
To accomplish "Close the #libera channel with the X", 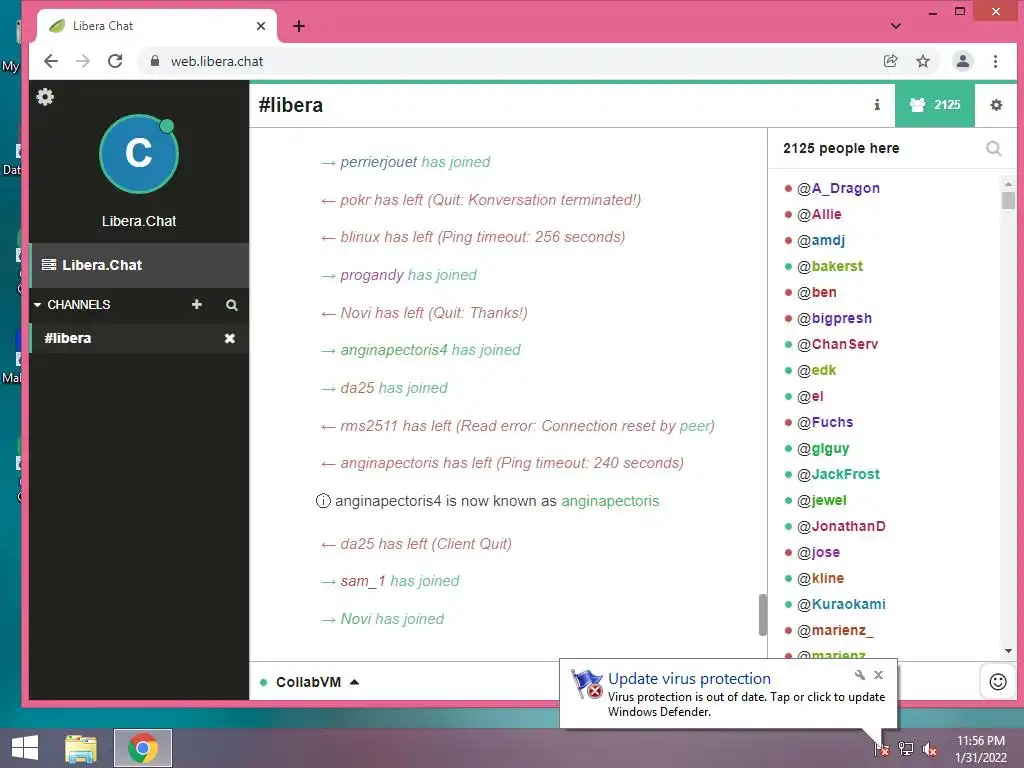I will pyautogui.click(x=230, y=338).
